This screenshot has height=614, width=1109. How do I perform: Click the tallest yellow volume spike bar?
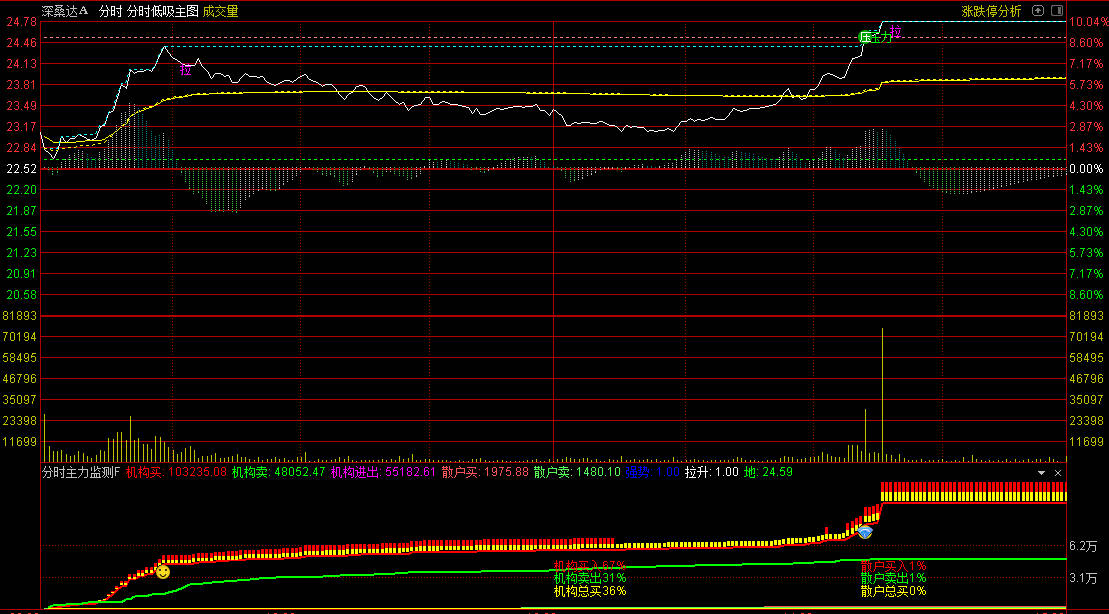click(883, 395)
